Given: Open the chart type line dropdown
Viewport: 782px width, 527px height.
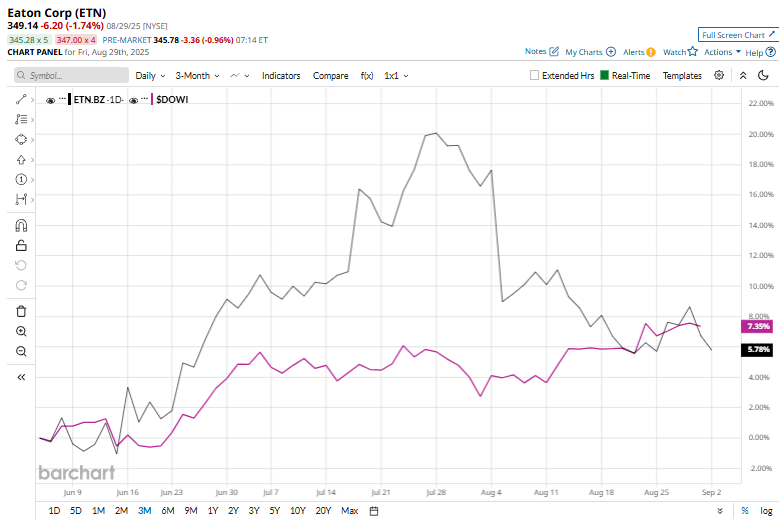Looking at the screenshot, I should 240,76.
